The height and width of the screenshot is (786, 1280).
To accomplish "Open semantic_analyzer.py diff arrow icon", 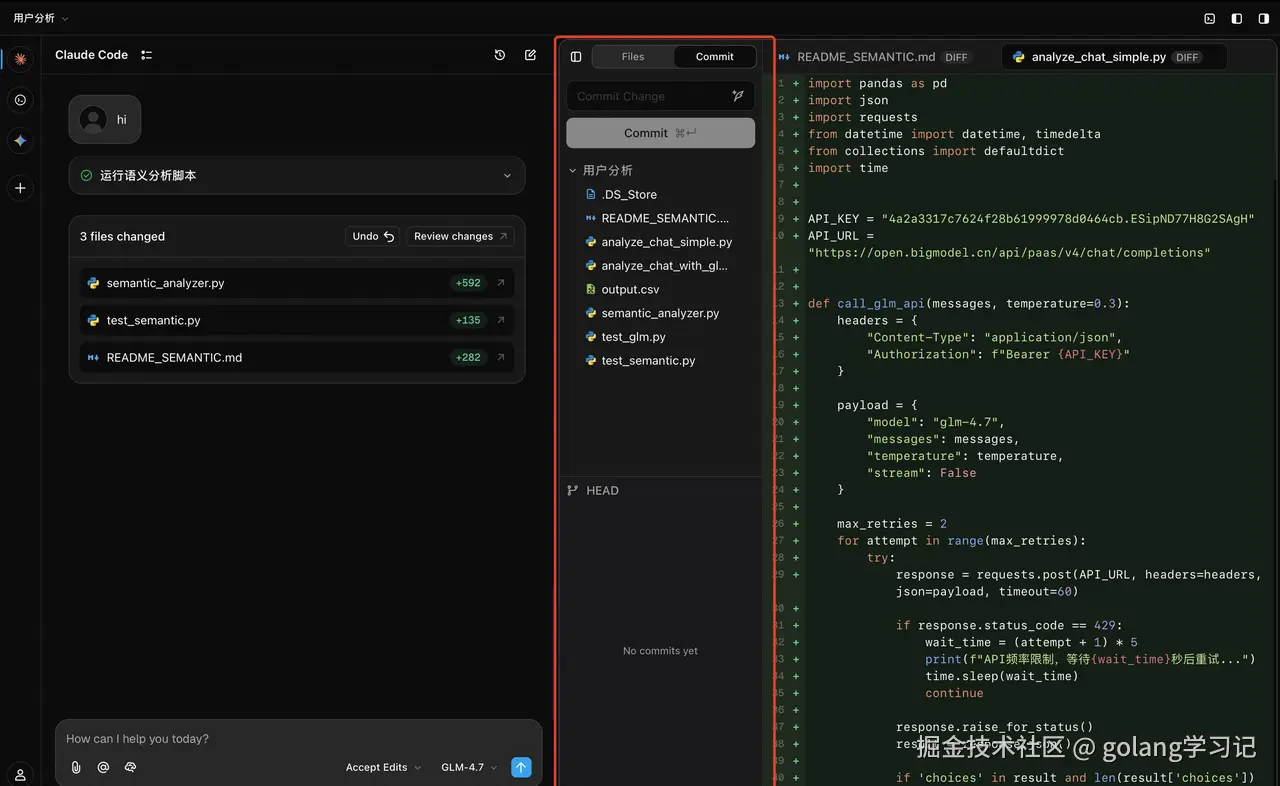I will tap(501, 283).
